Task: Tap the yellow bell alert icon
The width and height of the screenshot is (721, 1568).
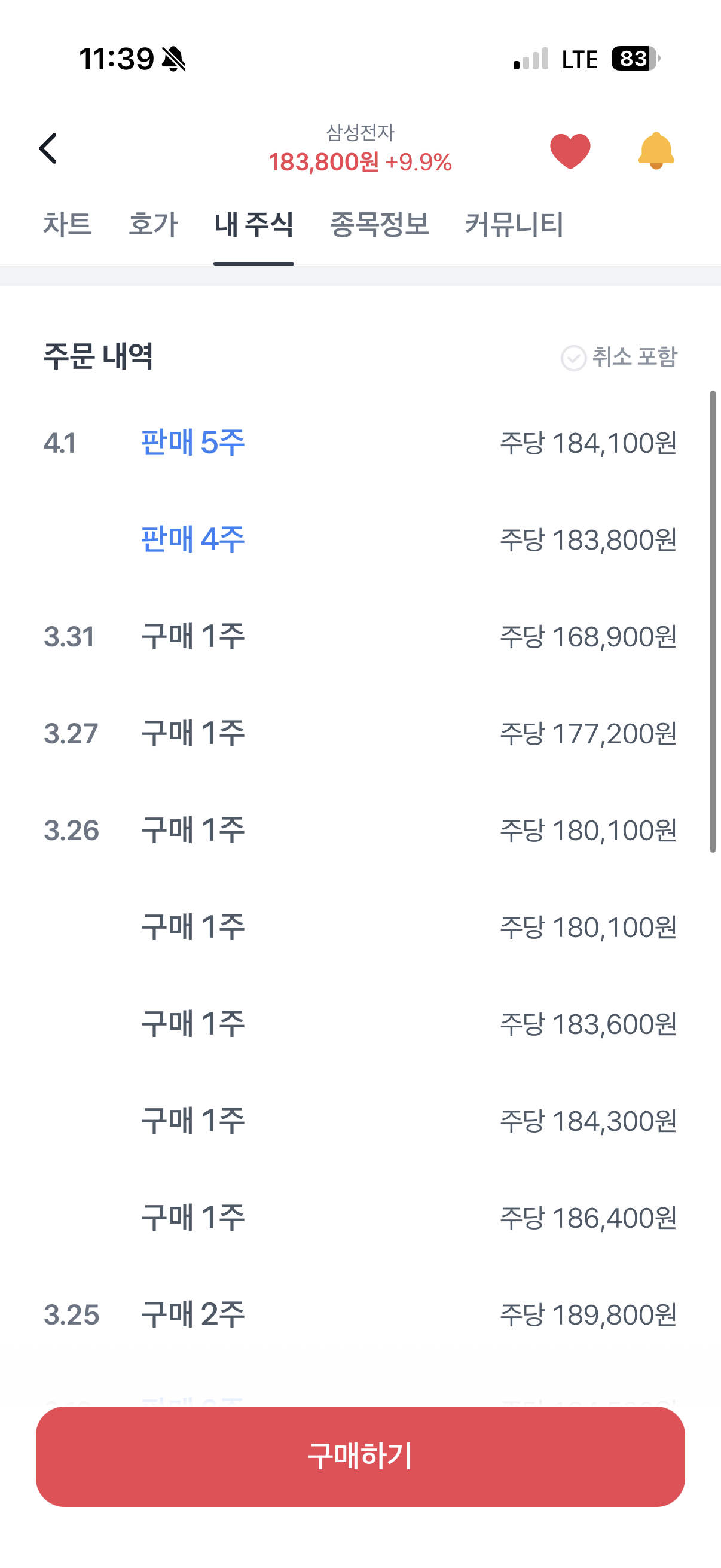Action: click(x=656, y=150)
